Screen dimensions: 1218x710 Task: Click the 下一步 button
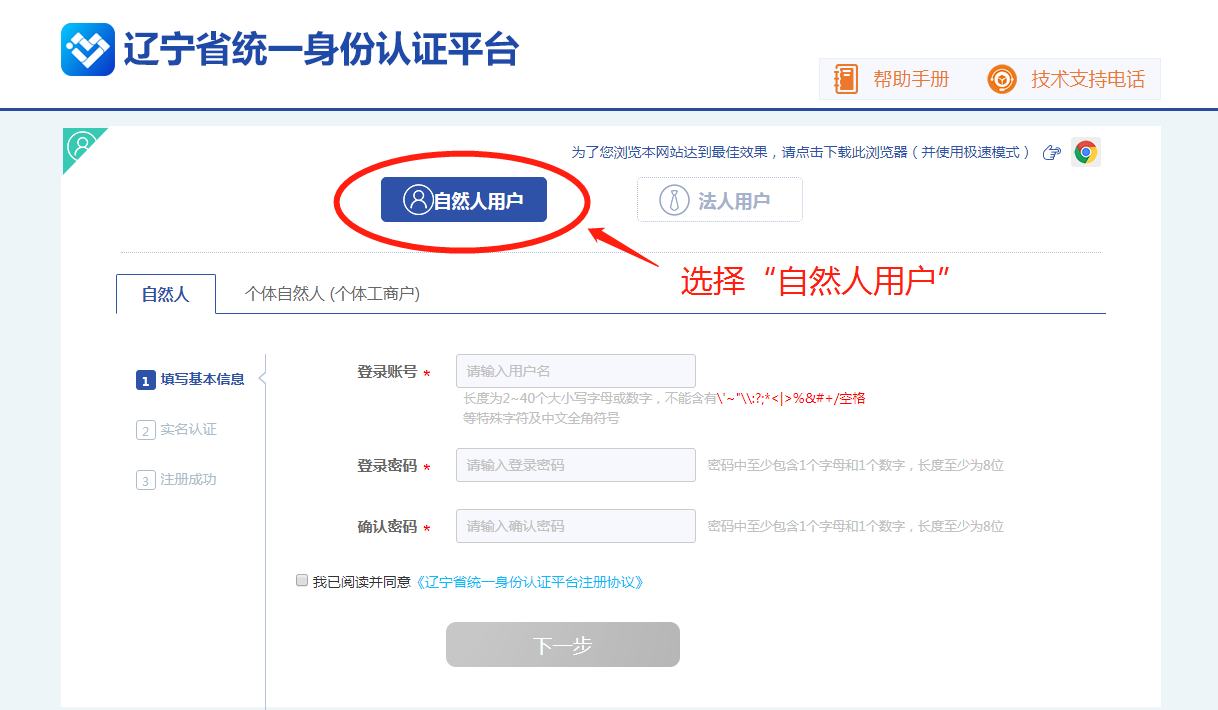click(563, 645)
